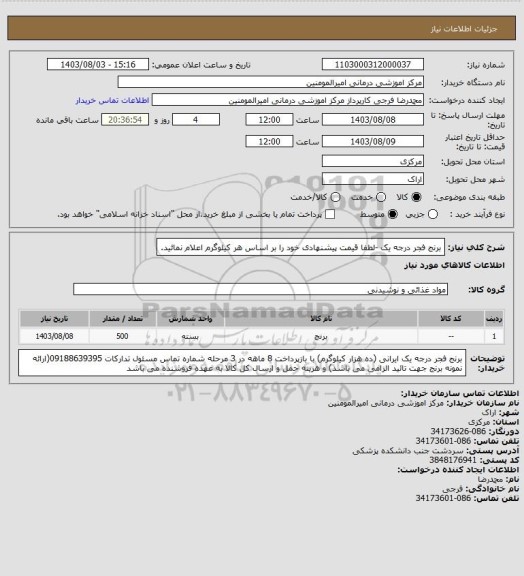Select the جزیی purchase type radio
This screenshot has height=576, width=524.
click(433, 214)
